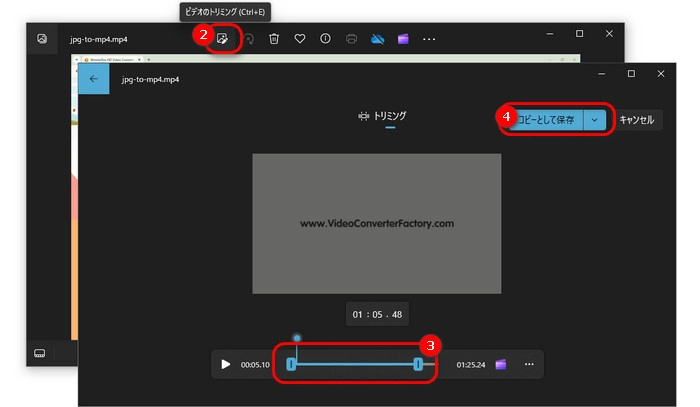
Task: Open the See more menu in back window
Action: 429,39
